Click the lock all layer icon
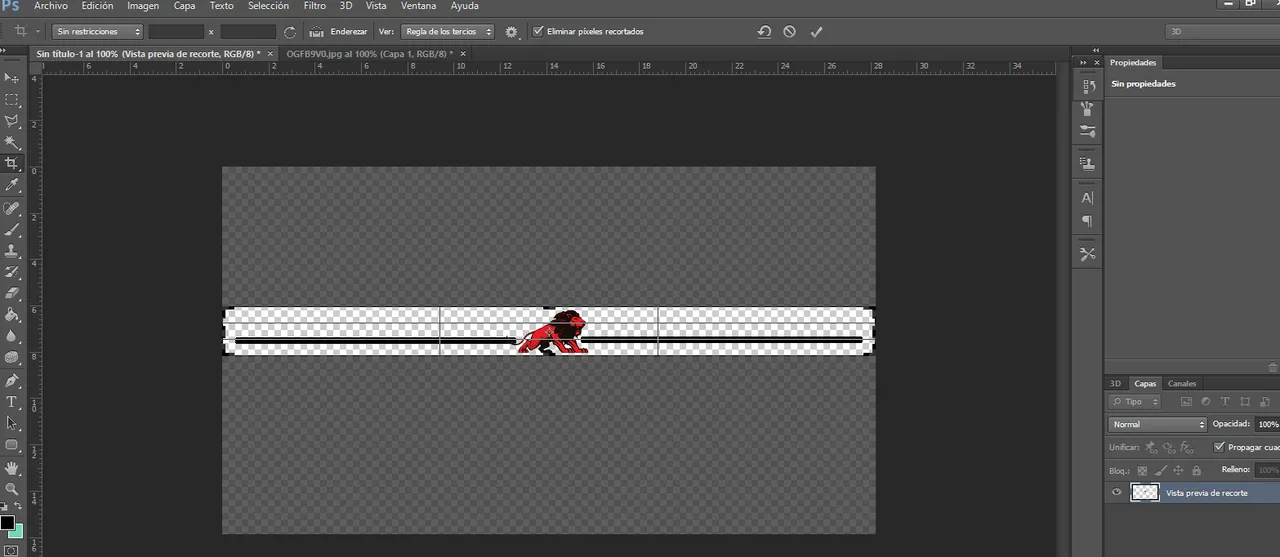 point(1196,470)
